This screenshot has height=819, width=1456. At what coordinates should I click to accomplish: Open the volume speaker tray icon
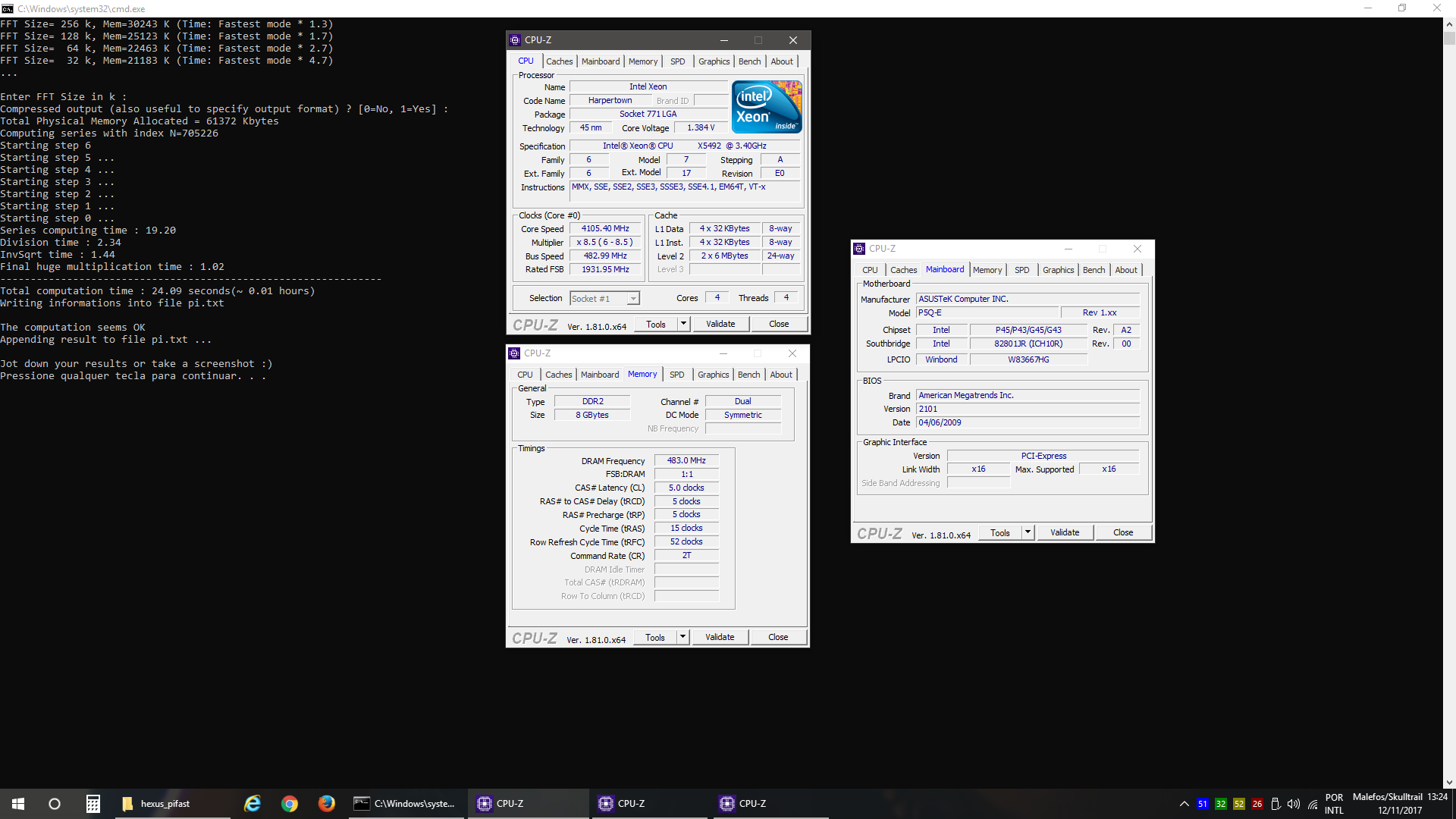[x=1294, y=804]
